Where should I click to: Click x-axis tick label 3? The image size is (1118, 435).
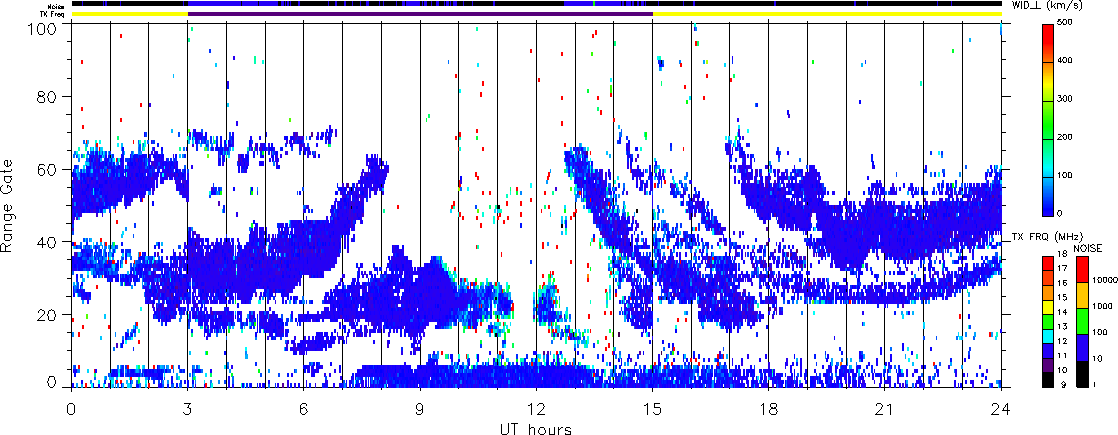point(188,408)
